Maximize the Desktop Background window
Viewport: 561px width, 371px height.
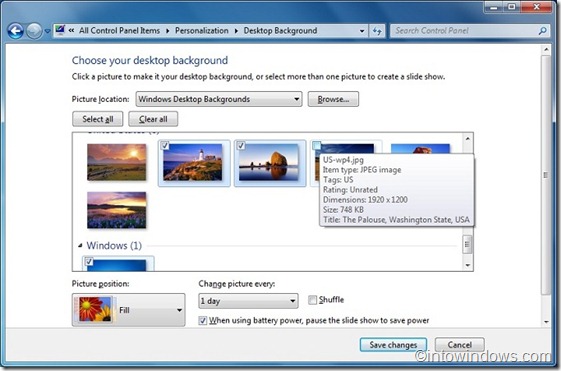(512, 7)
